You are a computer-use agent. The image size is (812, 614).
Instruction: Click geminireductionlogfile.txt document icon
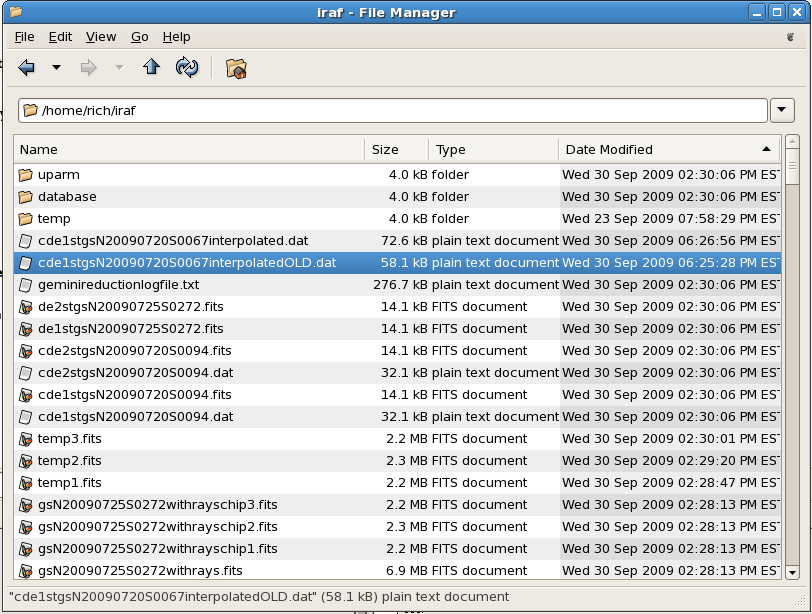26,285
